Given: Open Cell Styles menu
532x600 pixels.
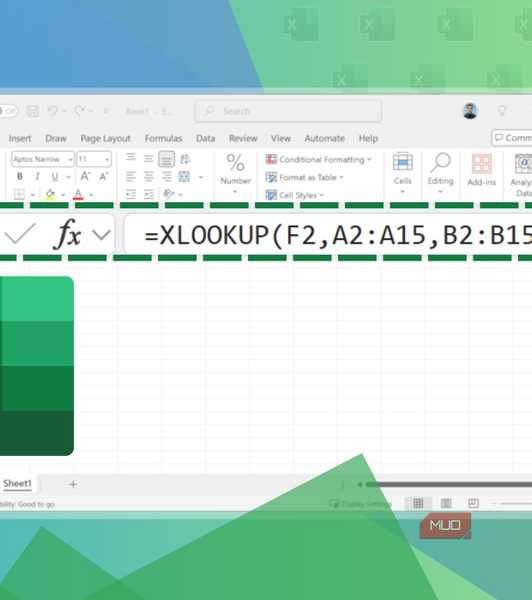Looking at the screenshot, I should point(294,195).
